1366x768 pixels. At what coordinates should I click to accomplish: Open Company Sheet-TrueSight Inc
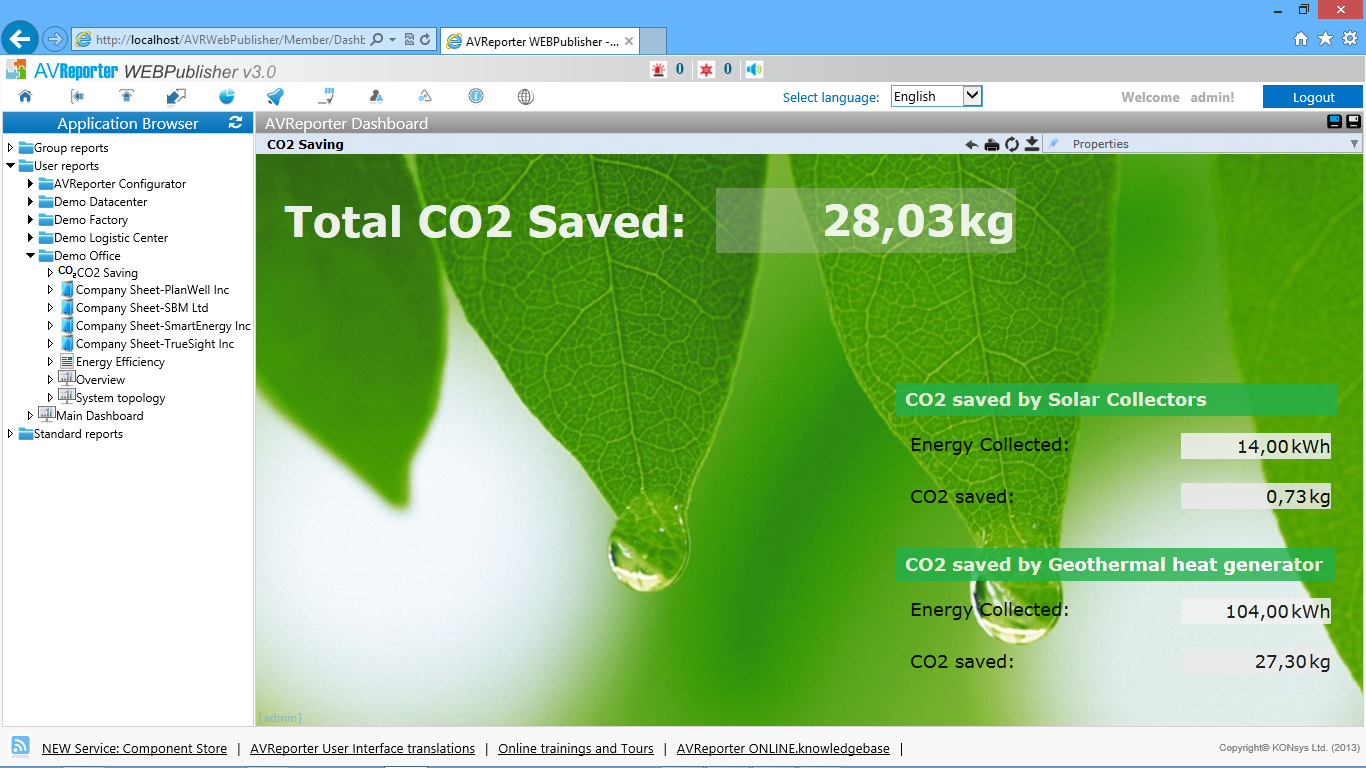[155, 344]
